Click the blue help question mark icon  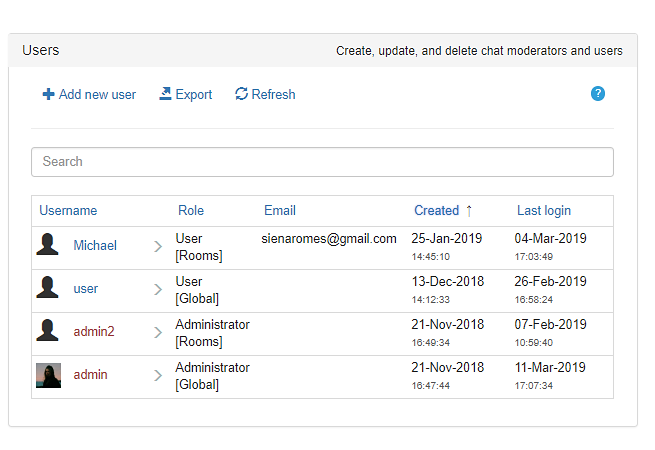598,94
